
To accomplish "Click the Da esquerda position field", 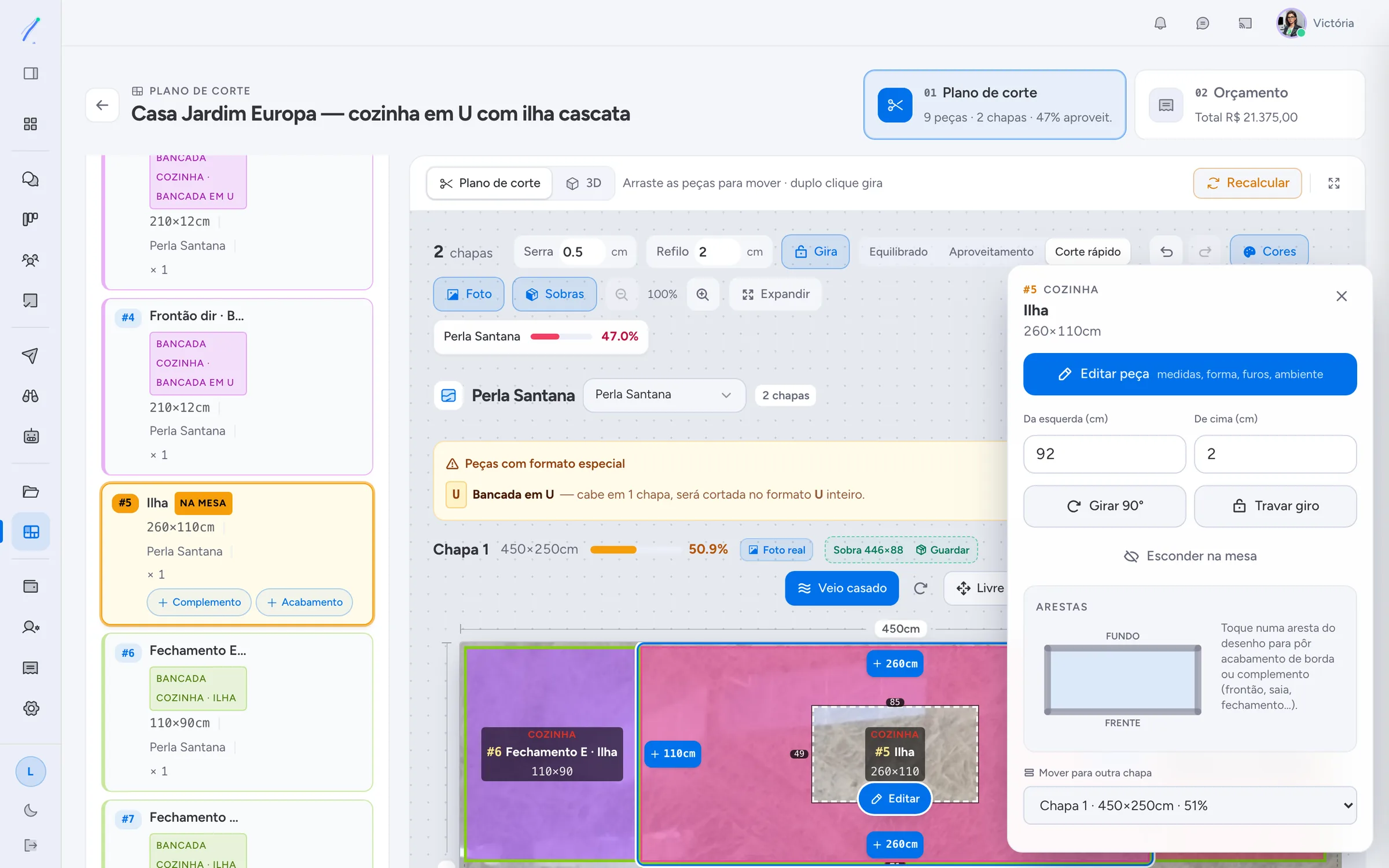I will point(1104,454).
